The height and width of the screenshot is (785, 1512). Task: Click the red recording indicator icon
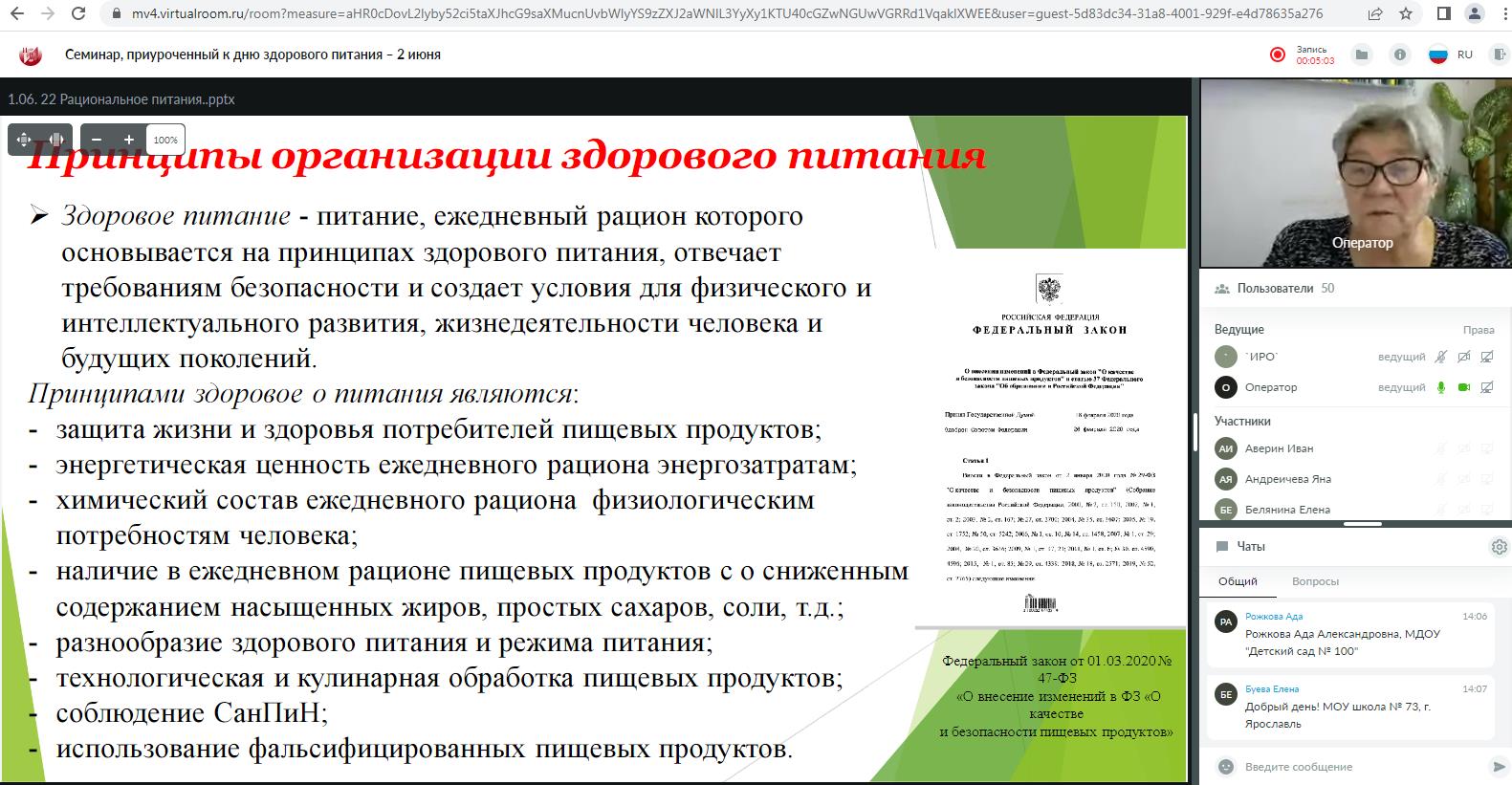[1277, 55]
